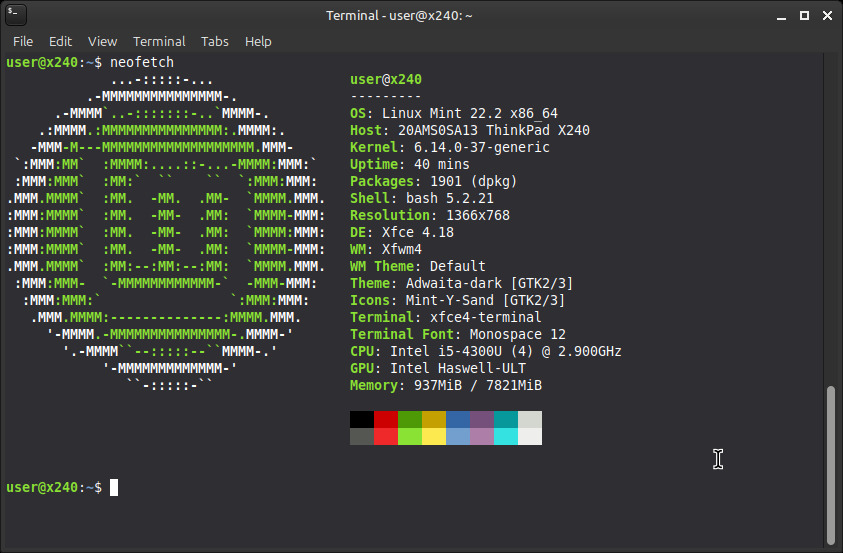
Task: Click CPU 'Intel i5-4300U' value
Action: 446,351
